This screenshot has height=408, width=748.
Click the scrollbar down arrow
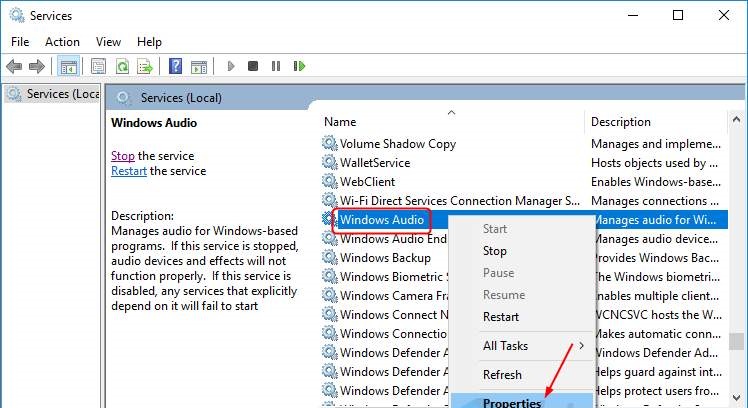click(736, 398)
